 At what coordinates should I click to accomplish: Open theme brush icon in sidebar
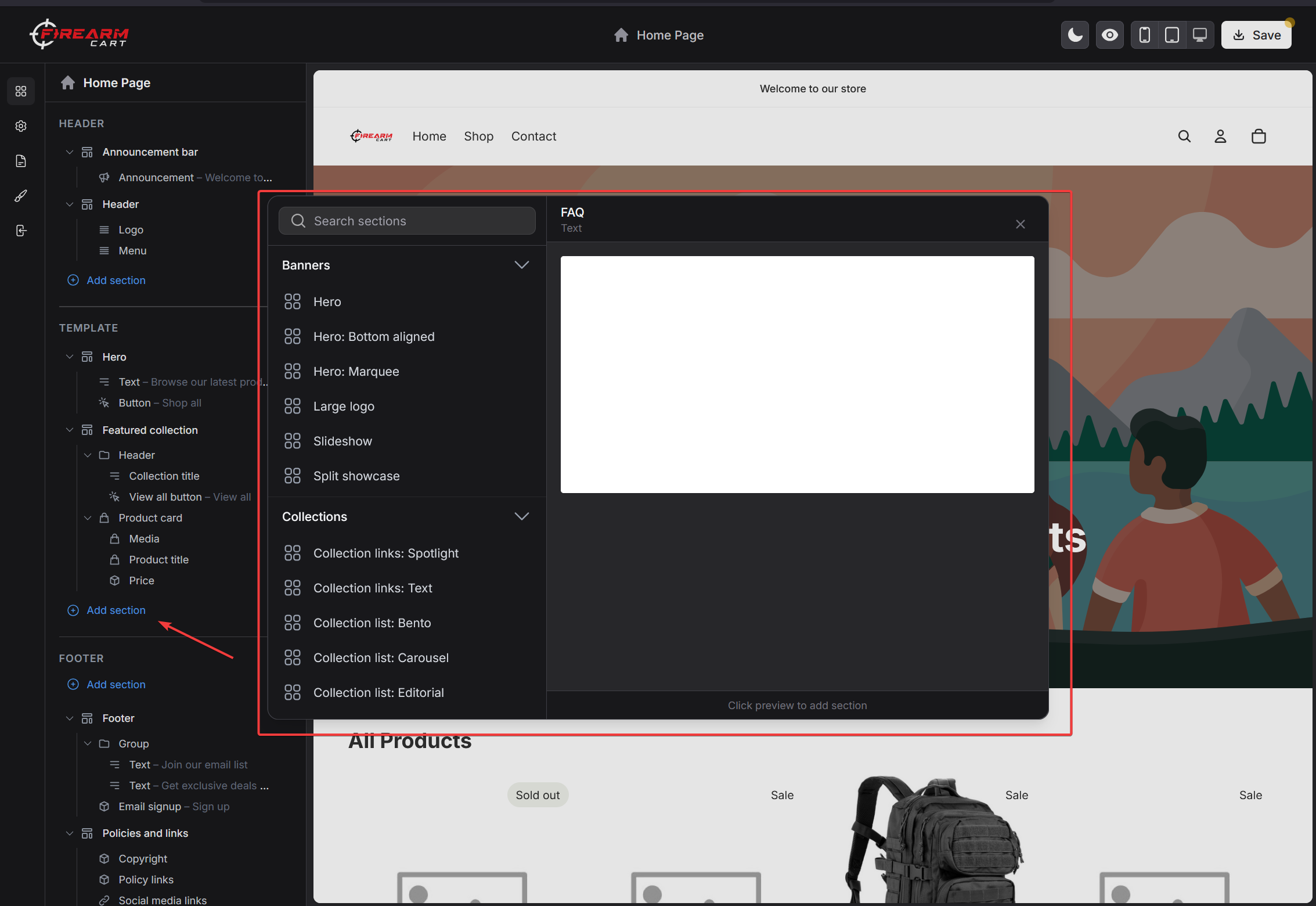pos(21,196)
